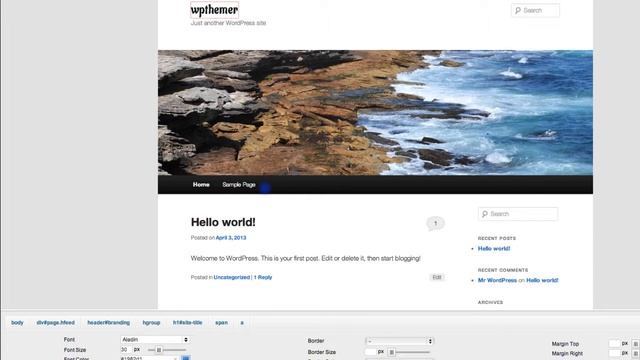Click the Border Size value field

(370, 352)
